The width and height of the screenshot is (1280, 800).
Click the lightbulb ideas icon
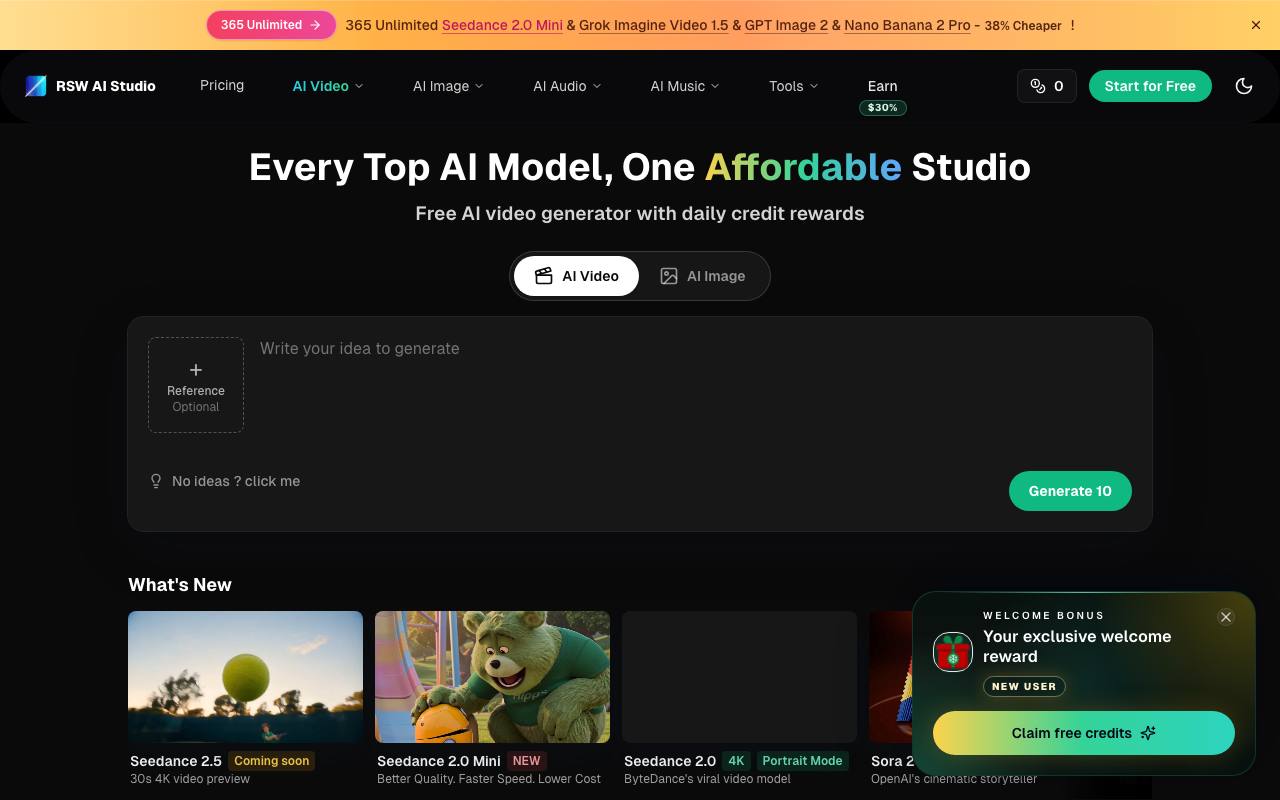[x=156, y=481]
